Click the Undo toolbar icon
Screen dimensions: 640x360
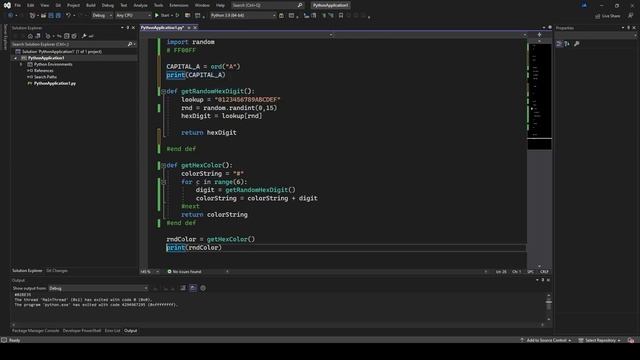coord(68,16)
